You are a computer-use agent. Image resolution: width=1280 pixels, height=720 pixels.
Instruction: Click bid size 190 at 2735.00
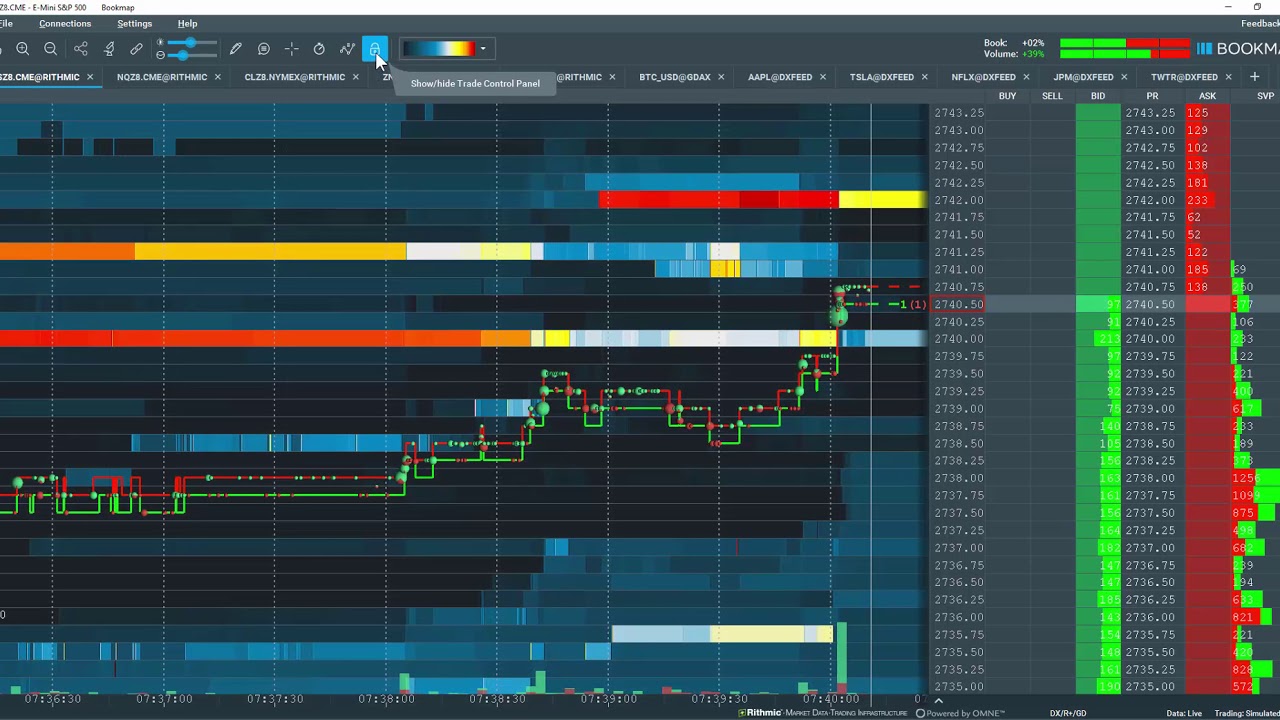pyautogui.click(x=1109, y=687)
